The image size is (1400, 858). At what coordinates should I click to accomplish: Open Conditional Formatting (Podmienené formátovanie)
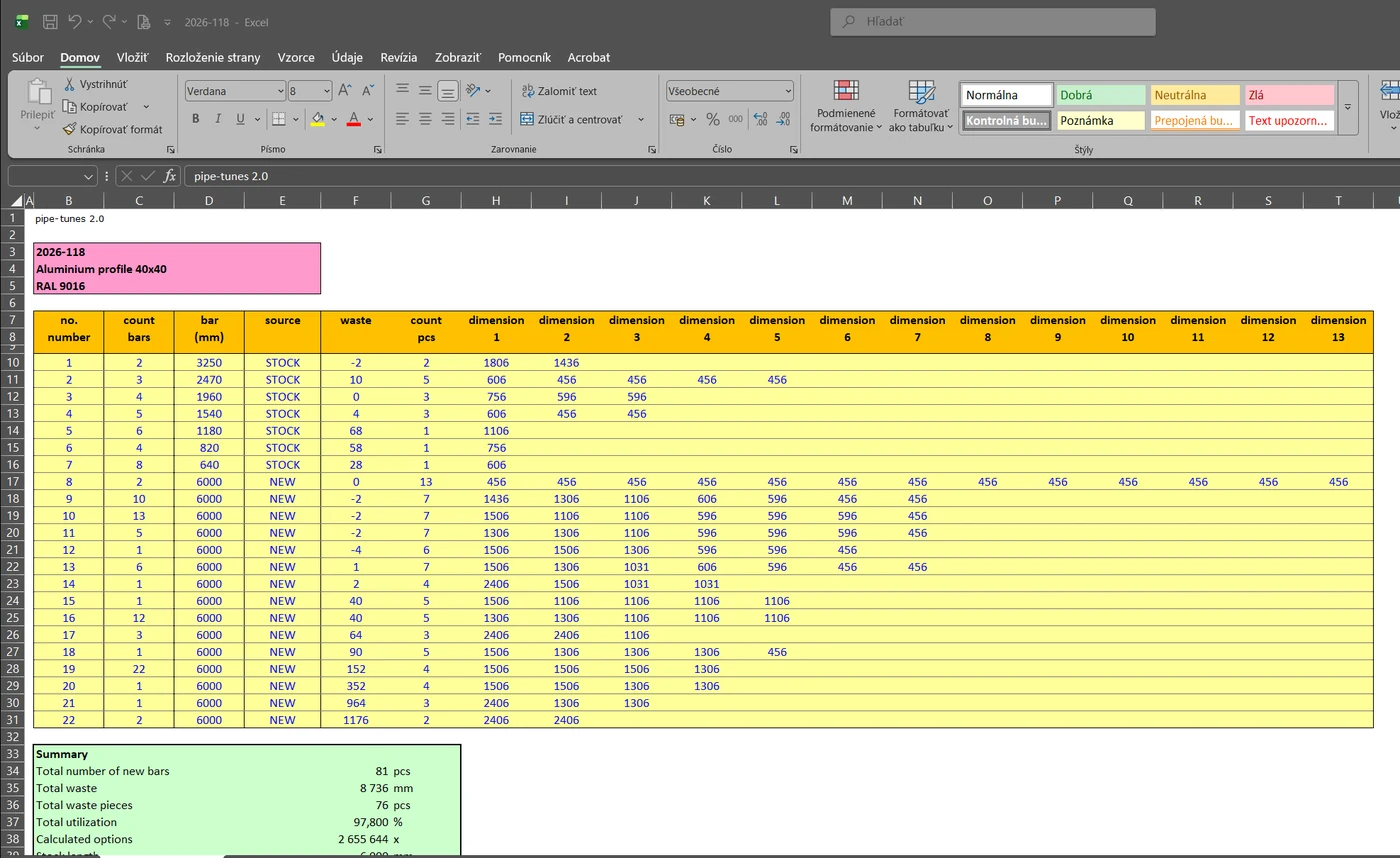[x=846, y=107]
